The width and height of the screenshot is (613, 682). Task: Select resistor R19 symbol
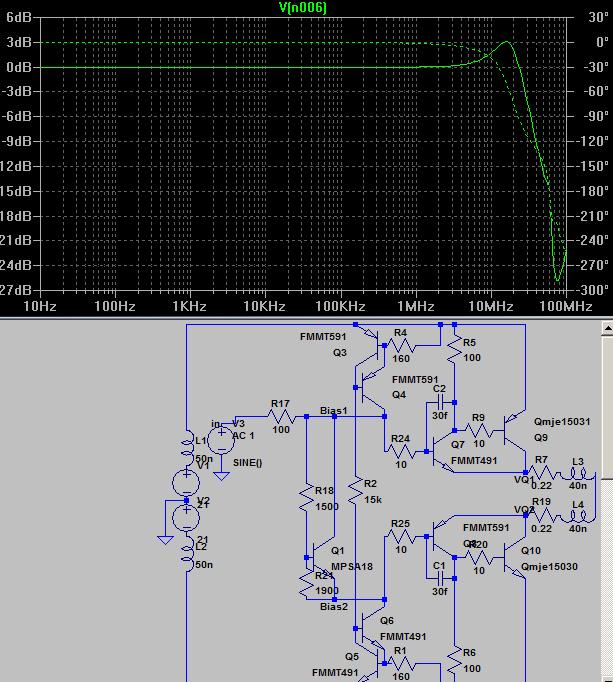(x=543, y=515)
